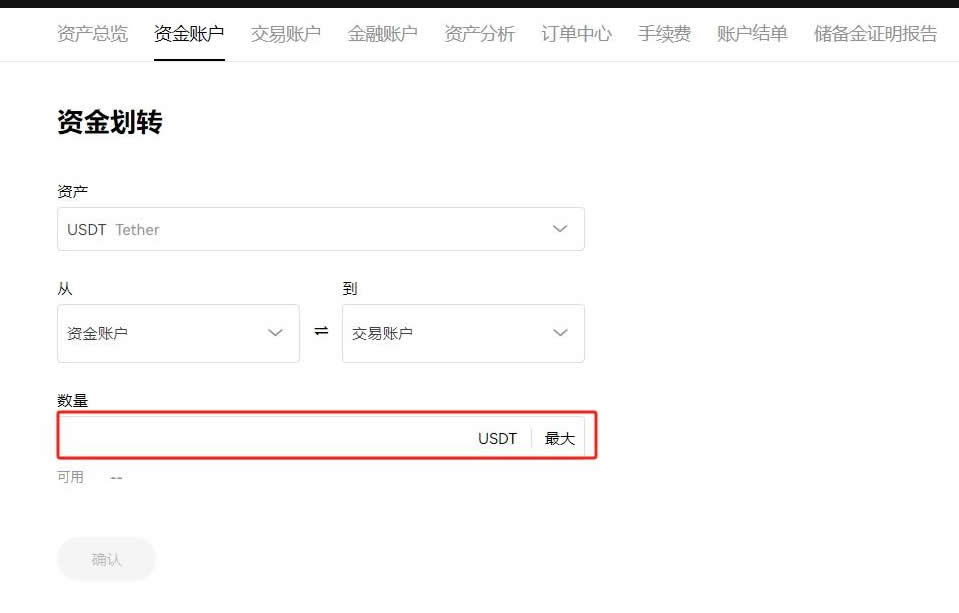This screenshot has width=959, height=613.
Task: View the 资产分析 section
Action: [x=478, y=31]
